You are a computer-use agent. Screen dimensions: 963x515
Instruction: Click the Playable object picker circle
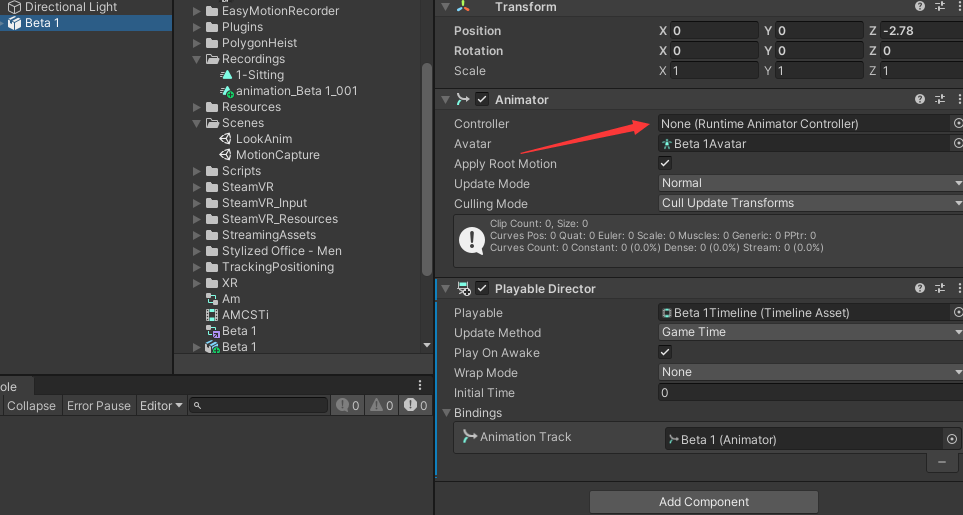click(x=957, y=312)
